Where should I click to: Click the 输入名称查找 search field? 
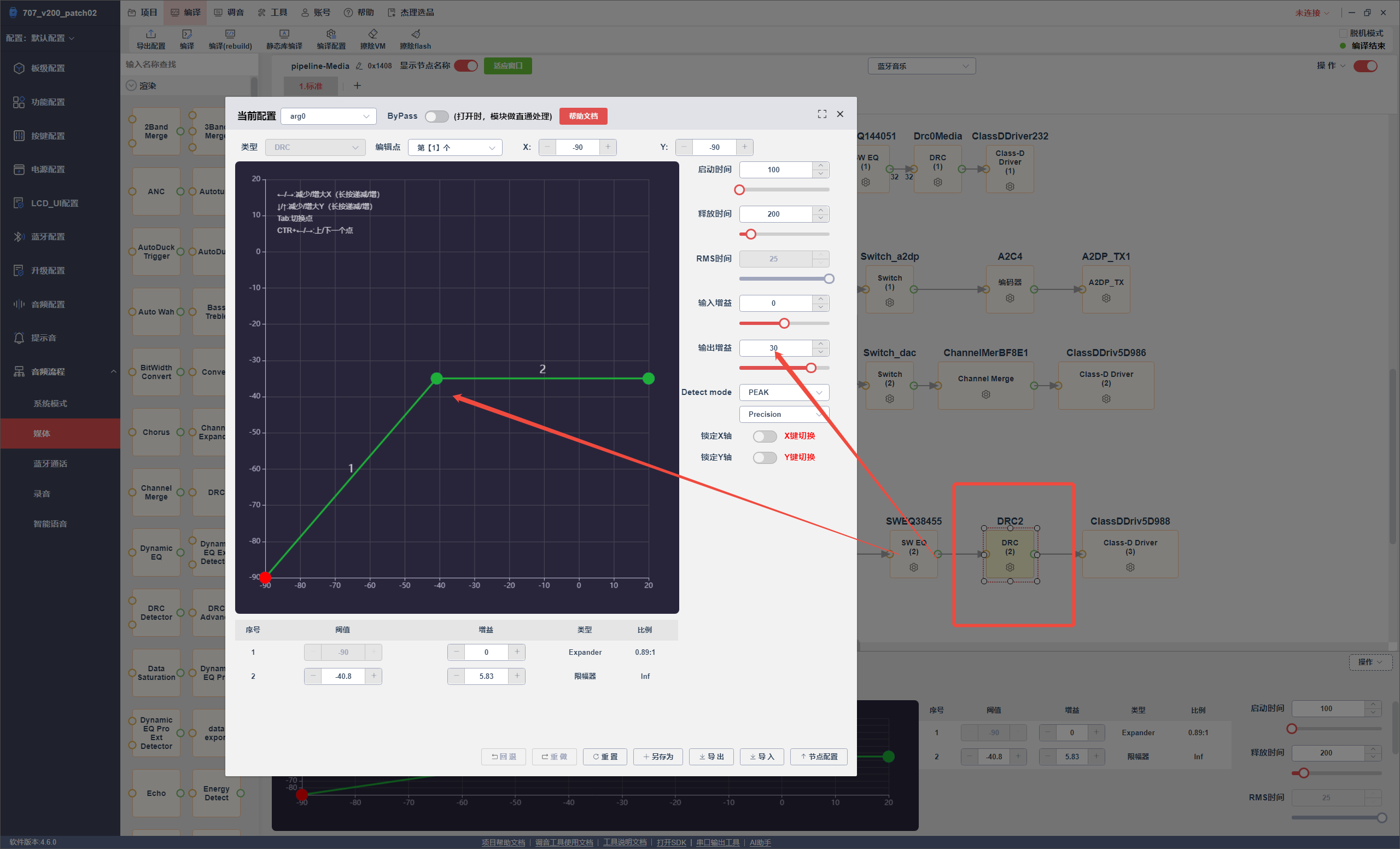coord(190,64)
